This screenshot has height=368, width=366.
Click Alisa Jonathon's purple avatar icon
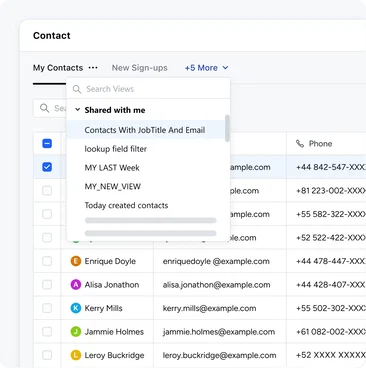(76, 285)
